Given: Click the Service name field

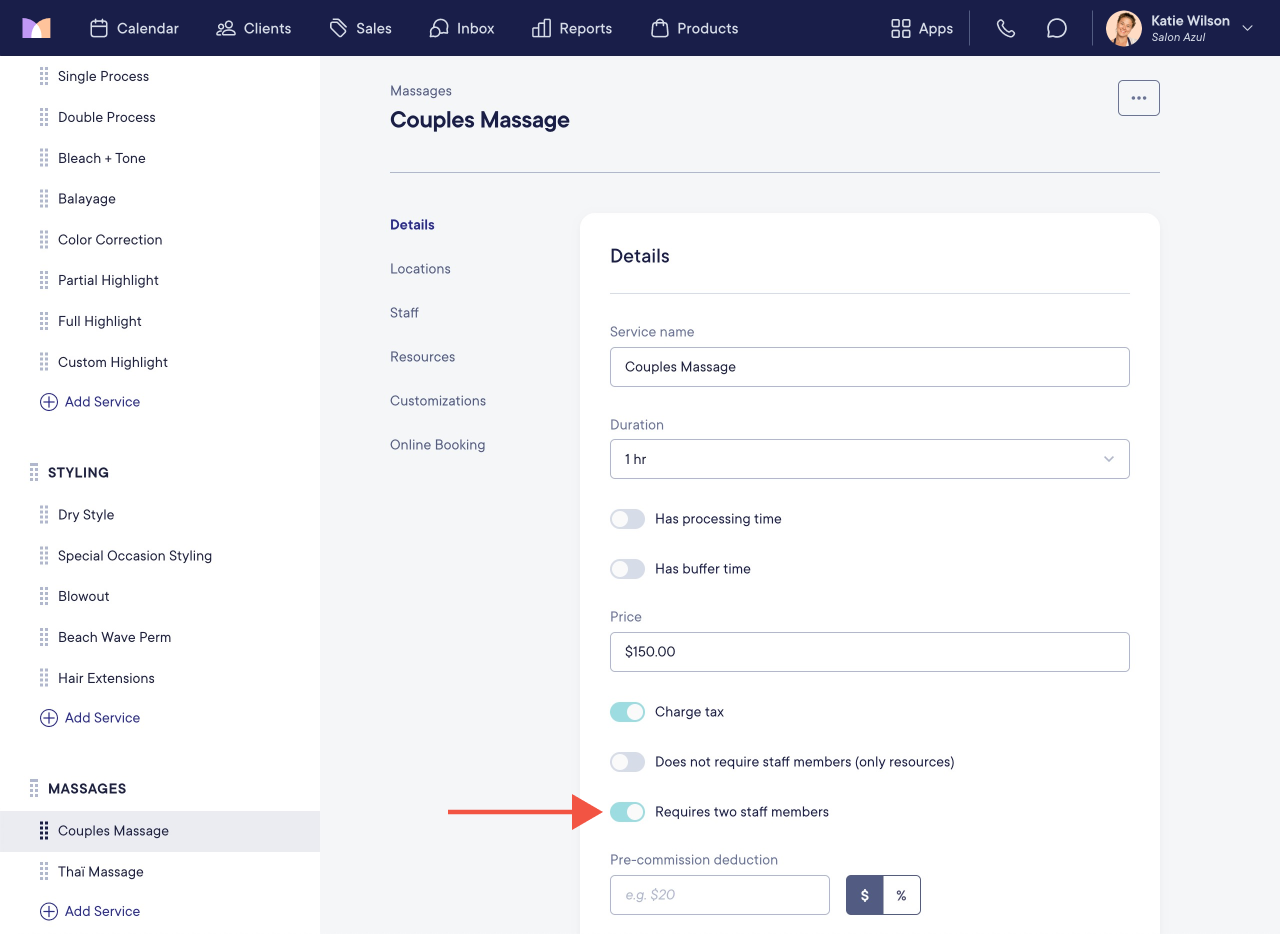Looking at the screenshot, I should 870,367.
